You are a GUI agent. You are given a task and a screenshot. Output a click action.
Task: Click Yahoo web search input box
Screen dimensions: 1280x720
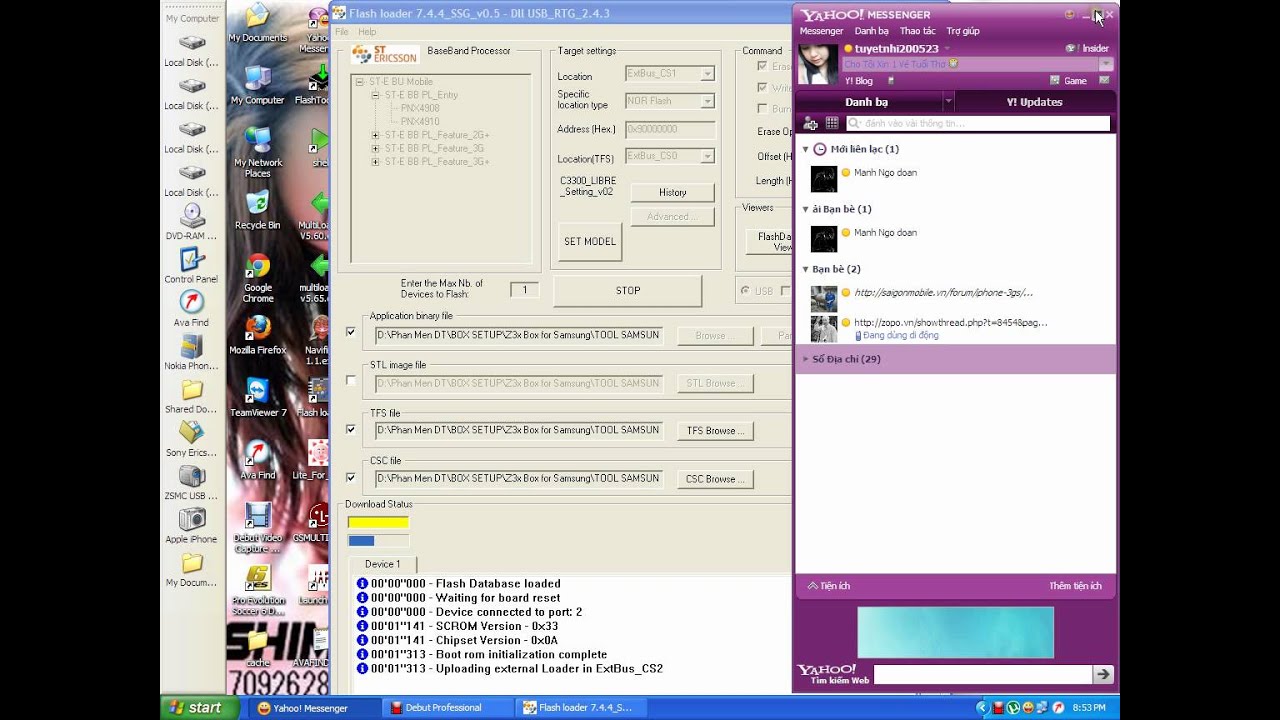983,675
